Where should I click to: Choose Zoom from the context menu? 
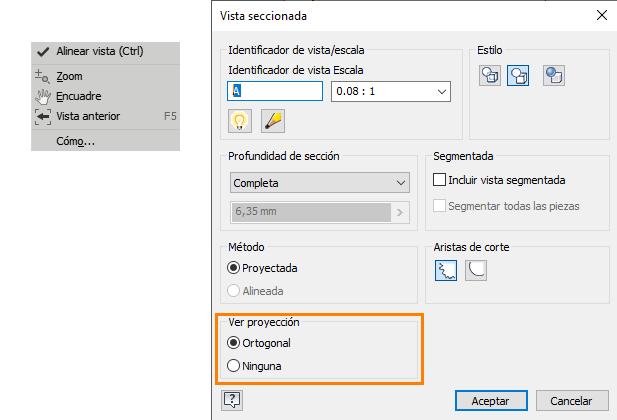tap(69, 75)
